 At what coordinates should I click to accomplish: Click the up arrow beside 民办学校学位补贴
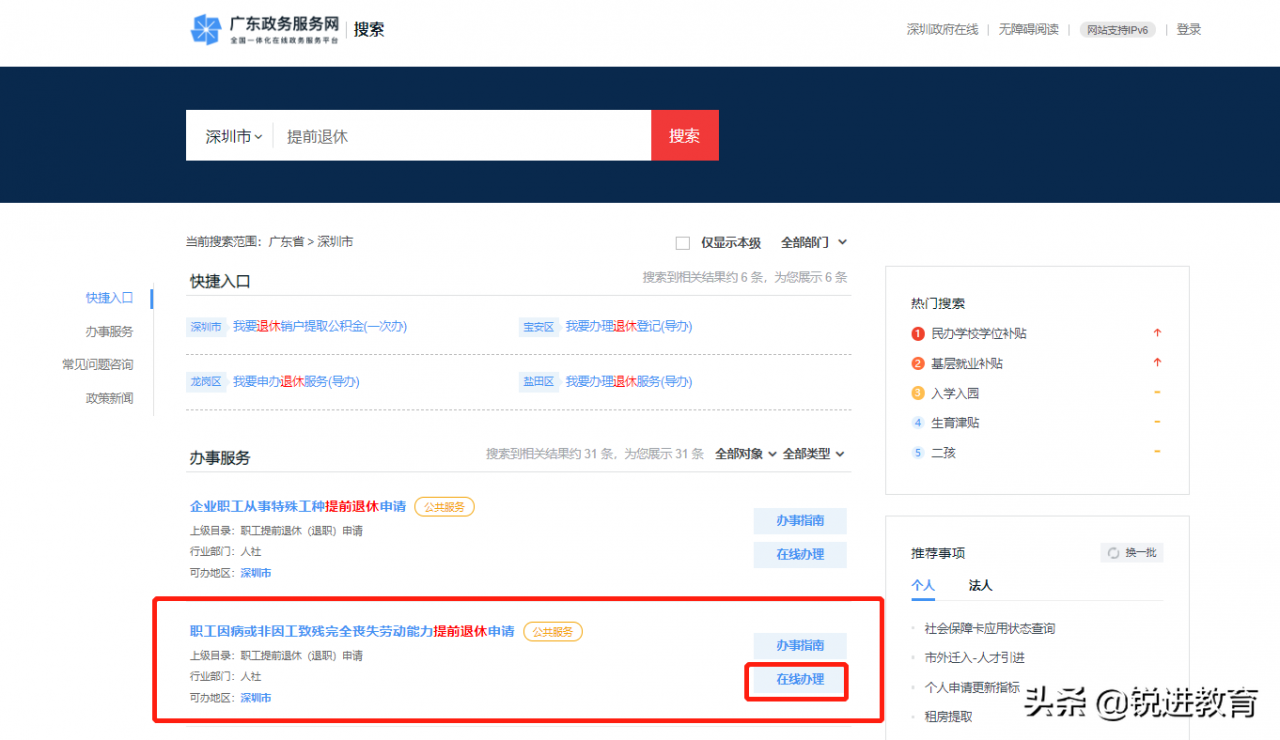click(1157, 333)
